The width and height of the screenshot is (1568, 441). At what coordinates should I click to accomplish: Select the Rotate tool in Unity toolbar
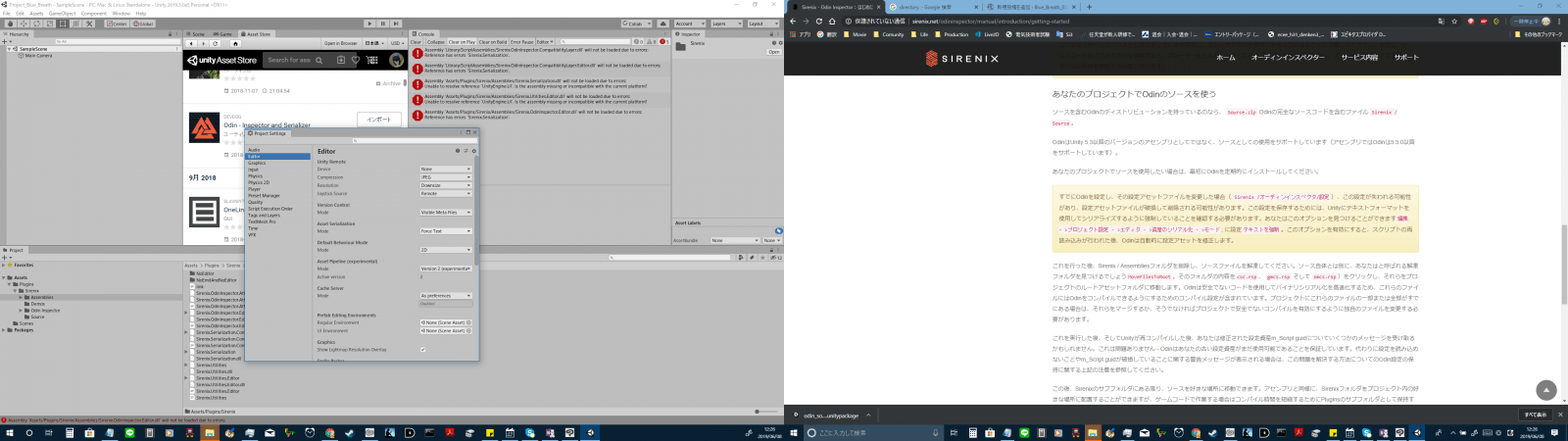pyautogui.click(x=36, y=24)
